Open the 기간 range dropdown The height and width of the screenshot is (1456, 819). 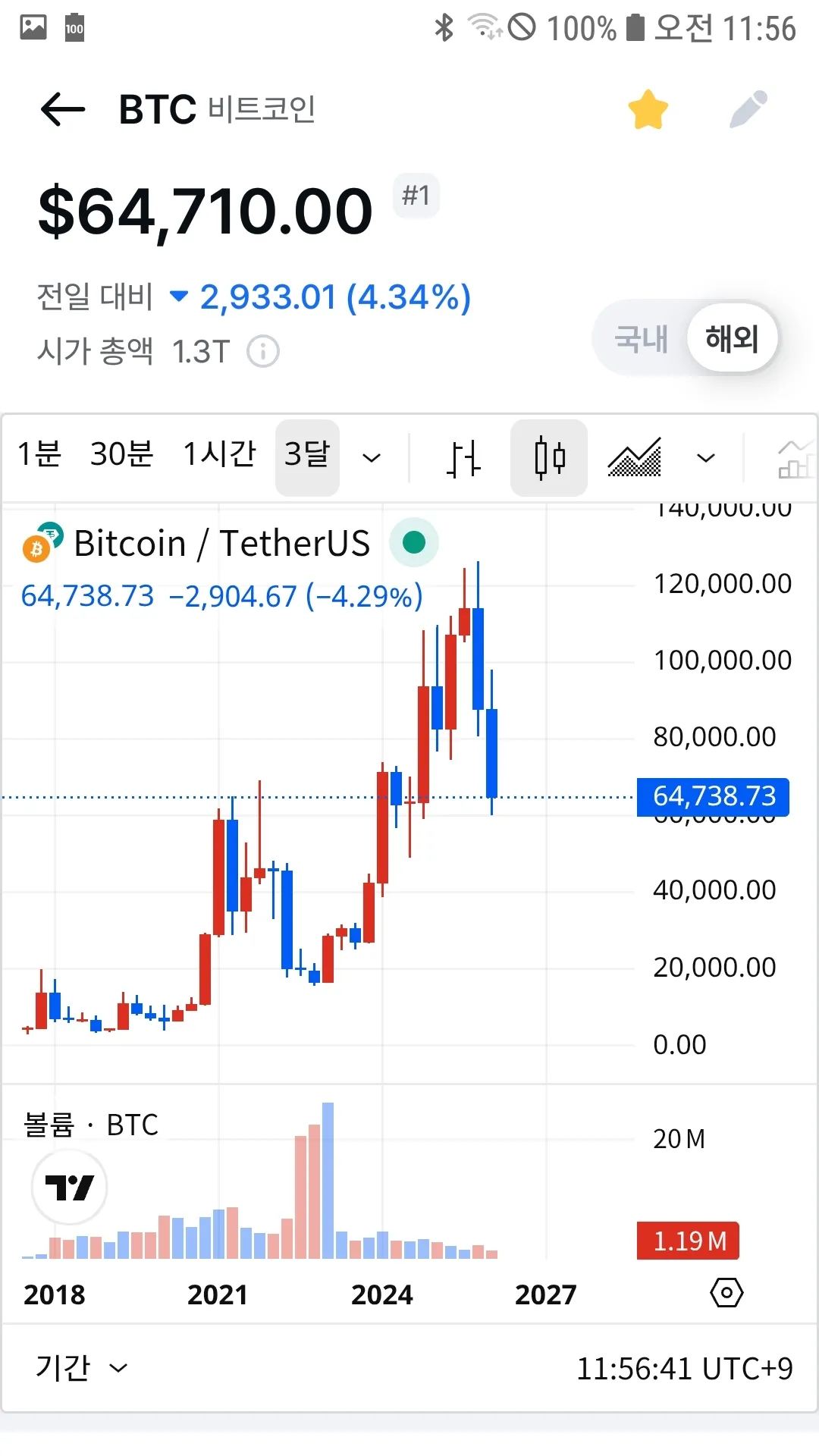[81, 1369]
